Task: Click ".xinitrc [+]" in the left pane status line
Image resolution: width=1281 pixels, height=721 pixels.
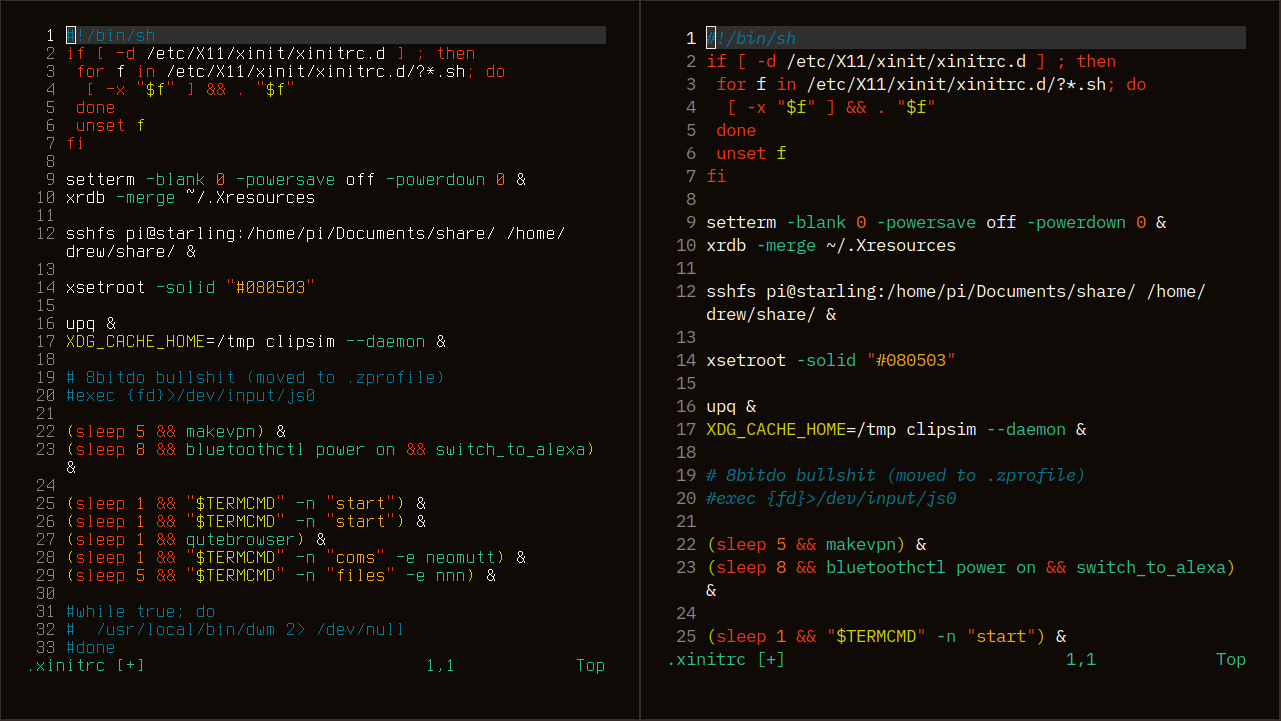Action: pos(86,665)
